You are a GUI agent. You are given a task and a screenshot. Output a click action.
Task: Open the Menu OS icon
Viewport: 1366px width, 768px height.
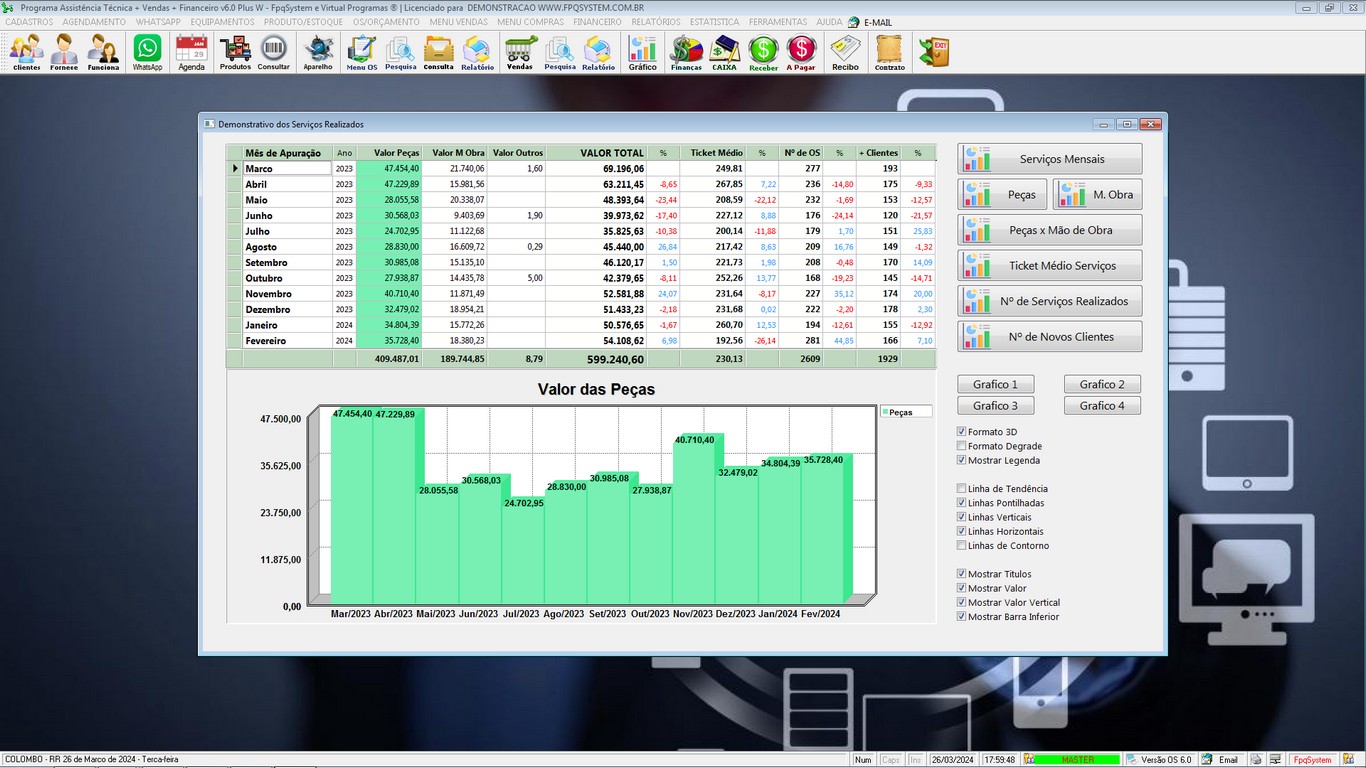pos(362,52)
